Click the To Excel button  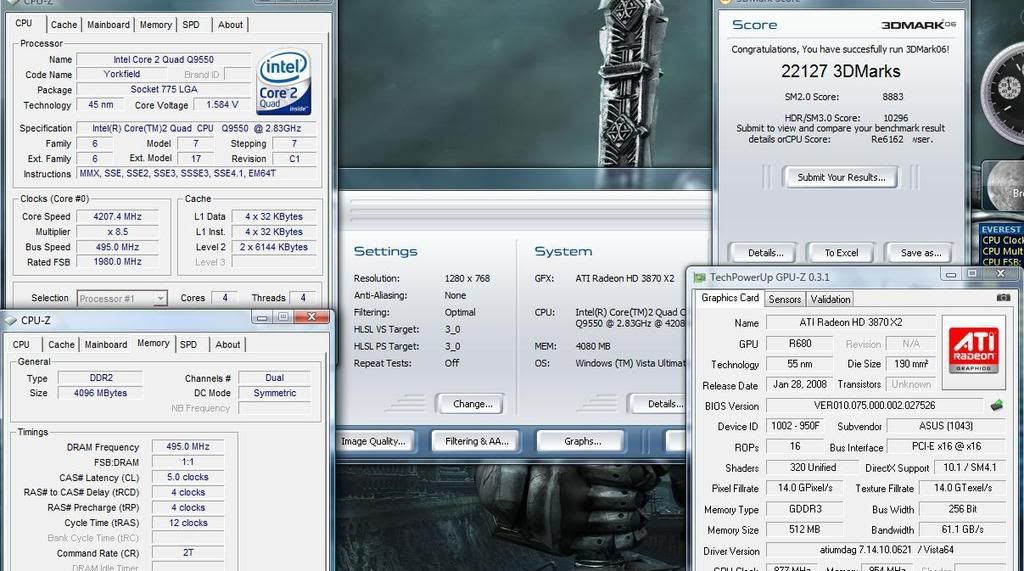pos(841,253)
